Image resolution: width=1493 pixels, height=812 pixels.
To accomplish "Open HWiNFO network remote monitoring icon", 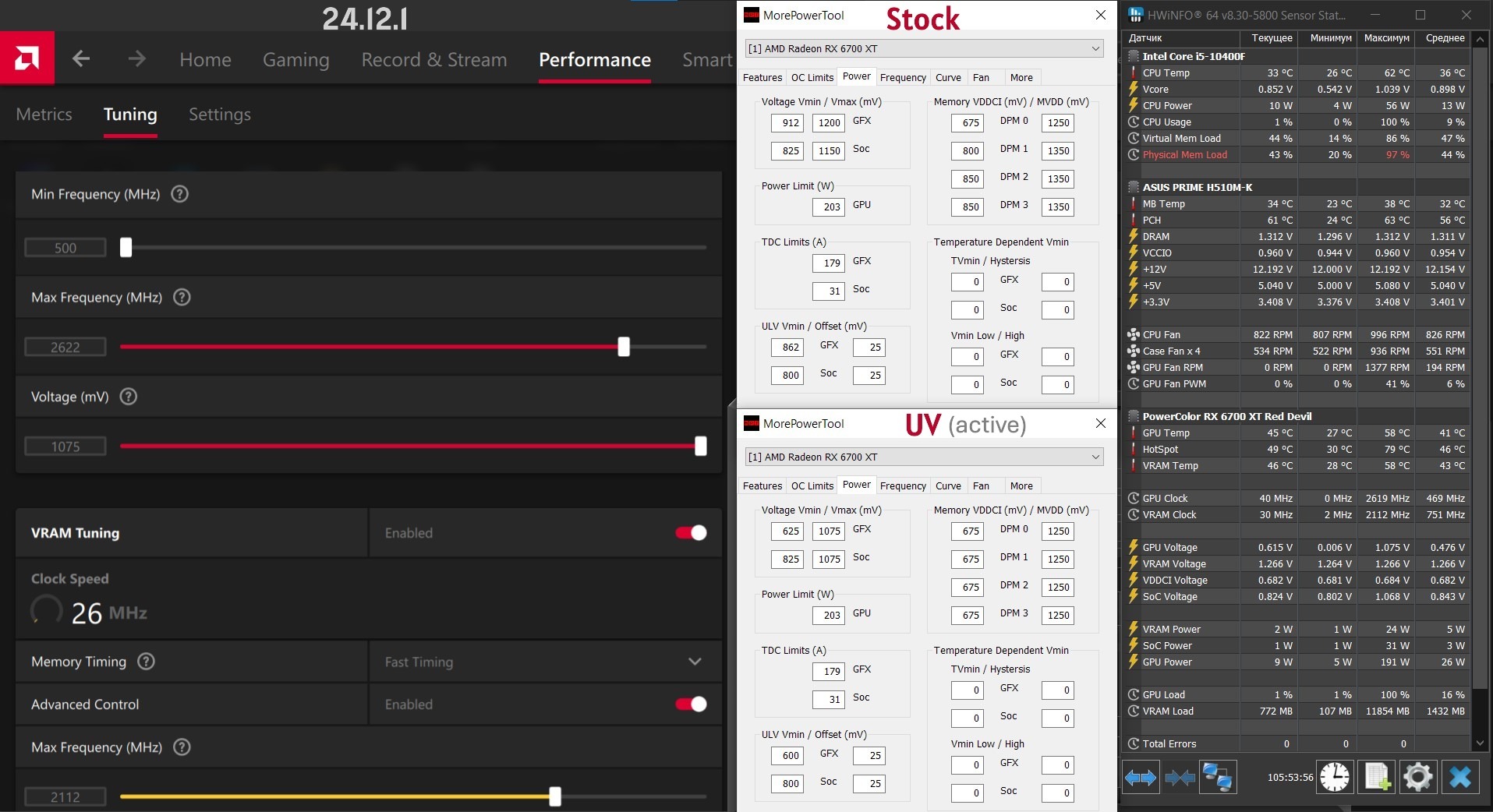I will [x=1218, y=777].
